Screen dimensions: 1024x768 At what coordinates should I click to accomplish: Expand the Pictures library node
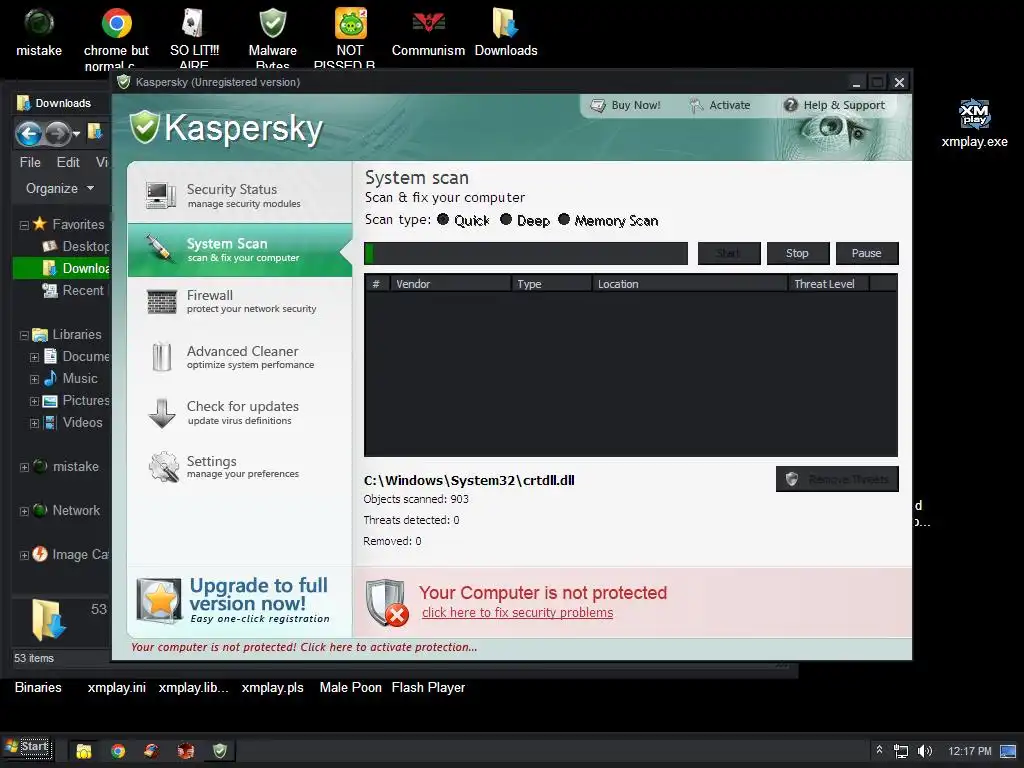34,402
